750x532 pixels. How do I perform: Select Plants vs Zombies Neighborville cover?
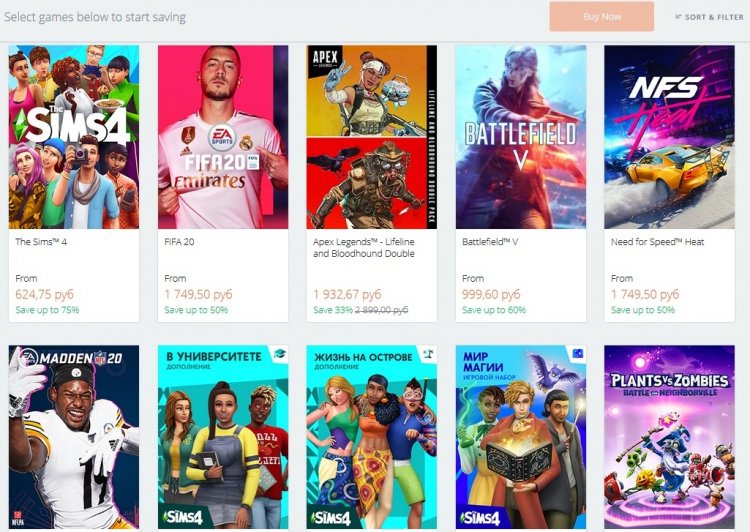tap(669, 437)
